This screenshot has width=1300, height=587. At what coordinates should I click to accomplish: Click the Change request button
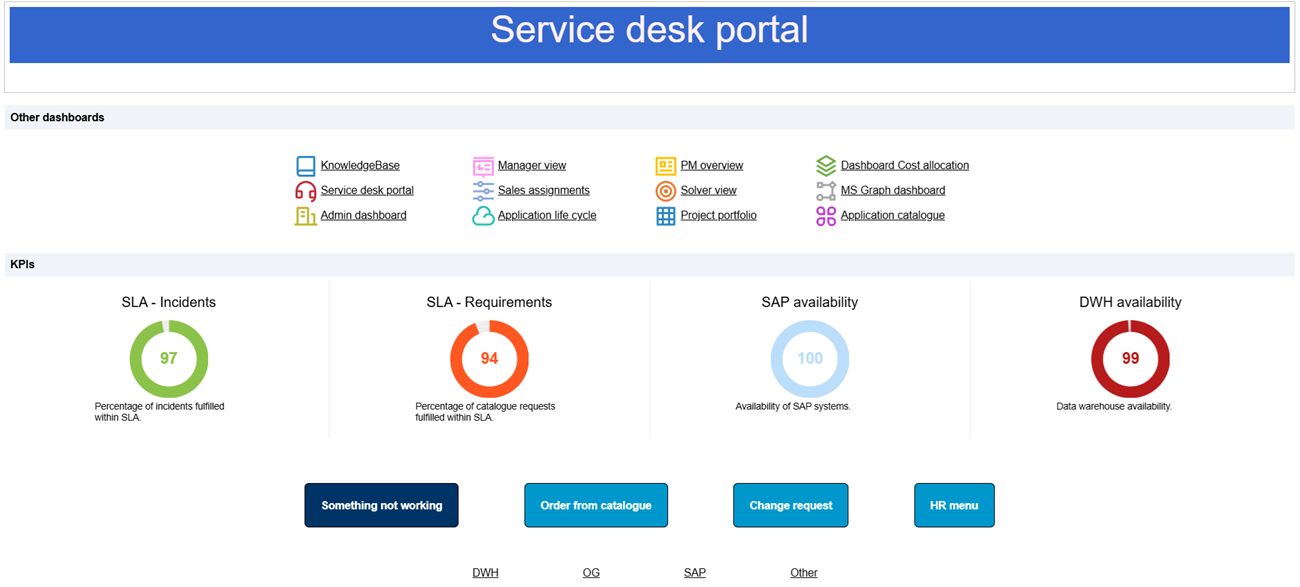click(791, 506)
